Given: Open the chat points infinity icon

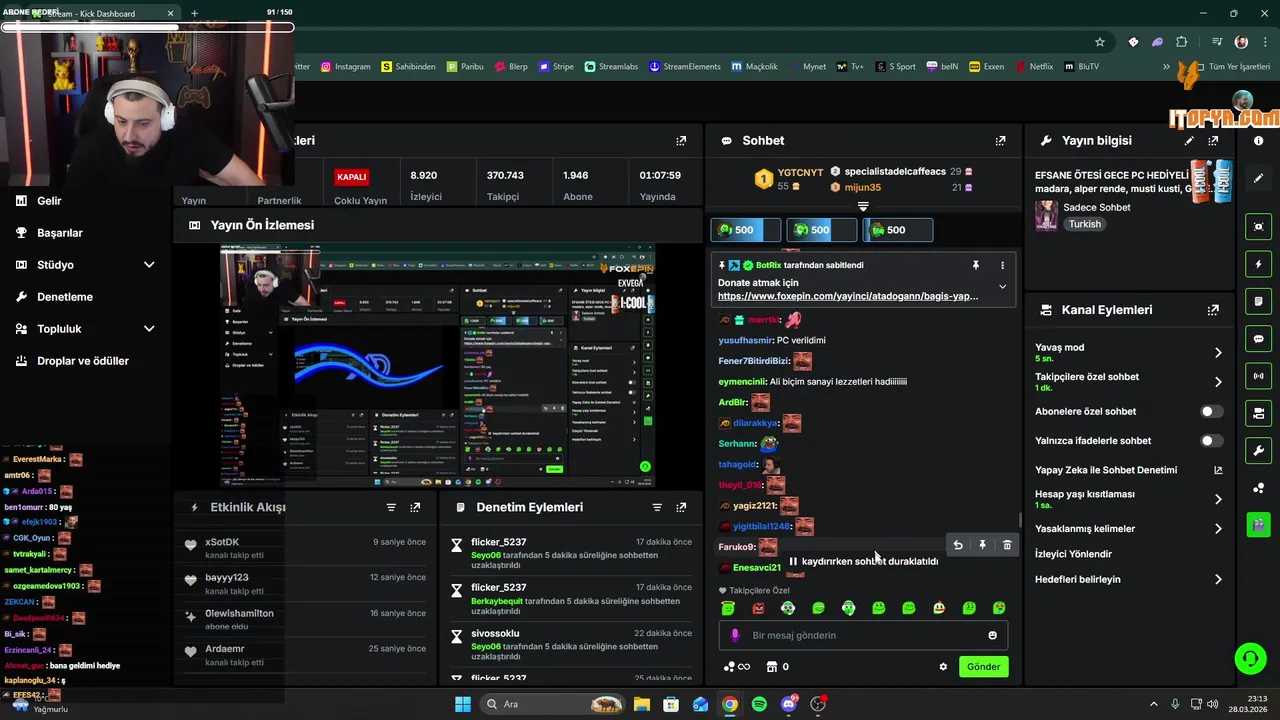Looking at the screenshot, I should coord(736,667).
